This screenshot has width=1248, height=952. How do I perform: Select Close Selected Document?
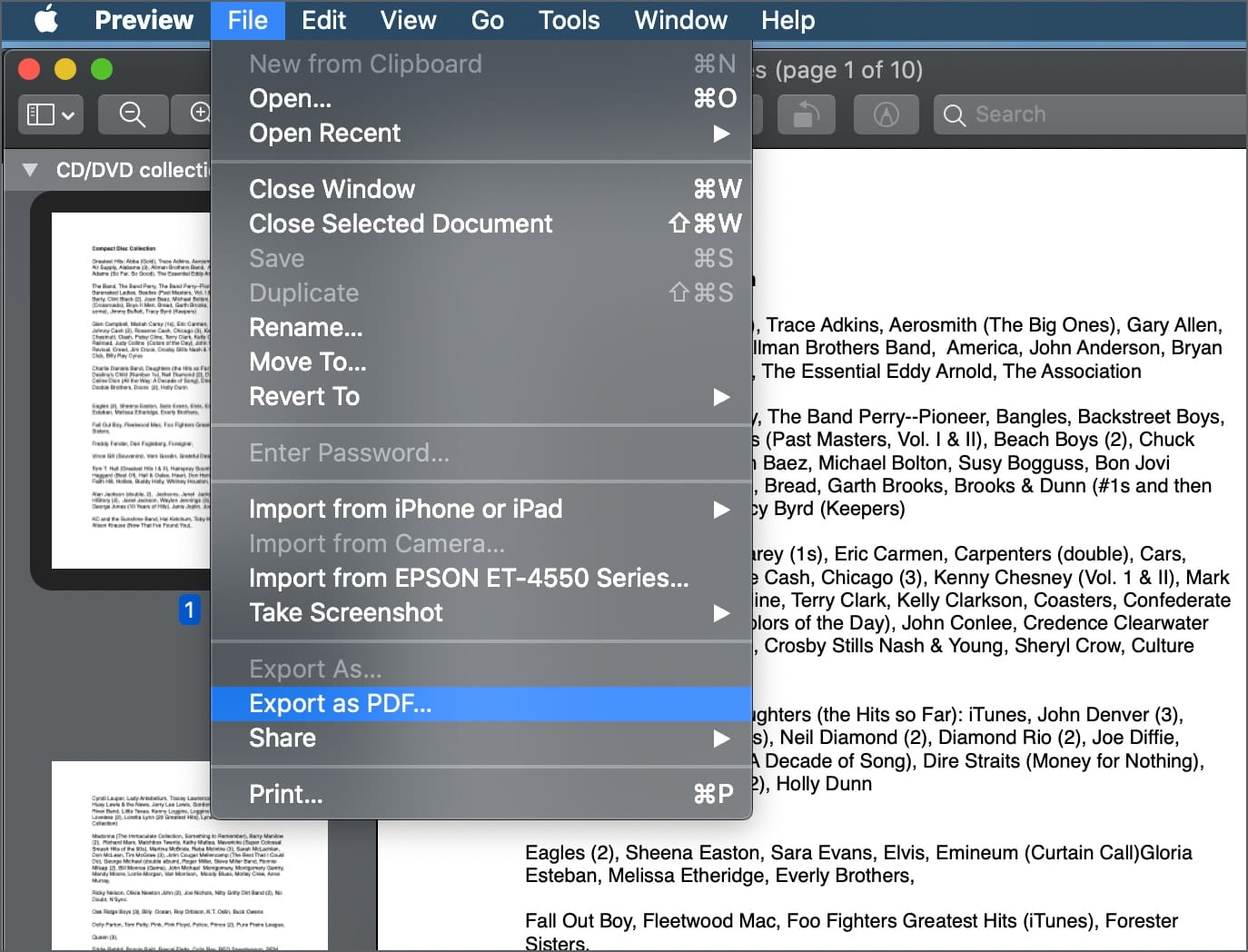pyautogui.click(x=401, y=223)
